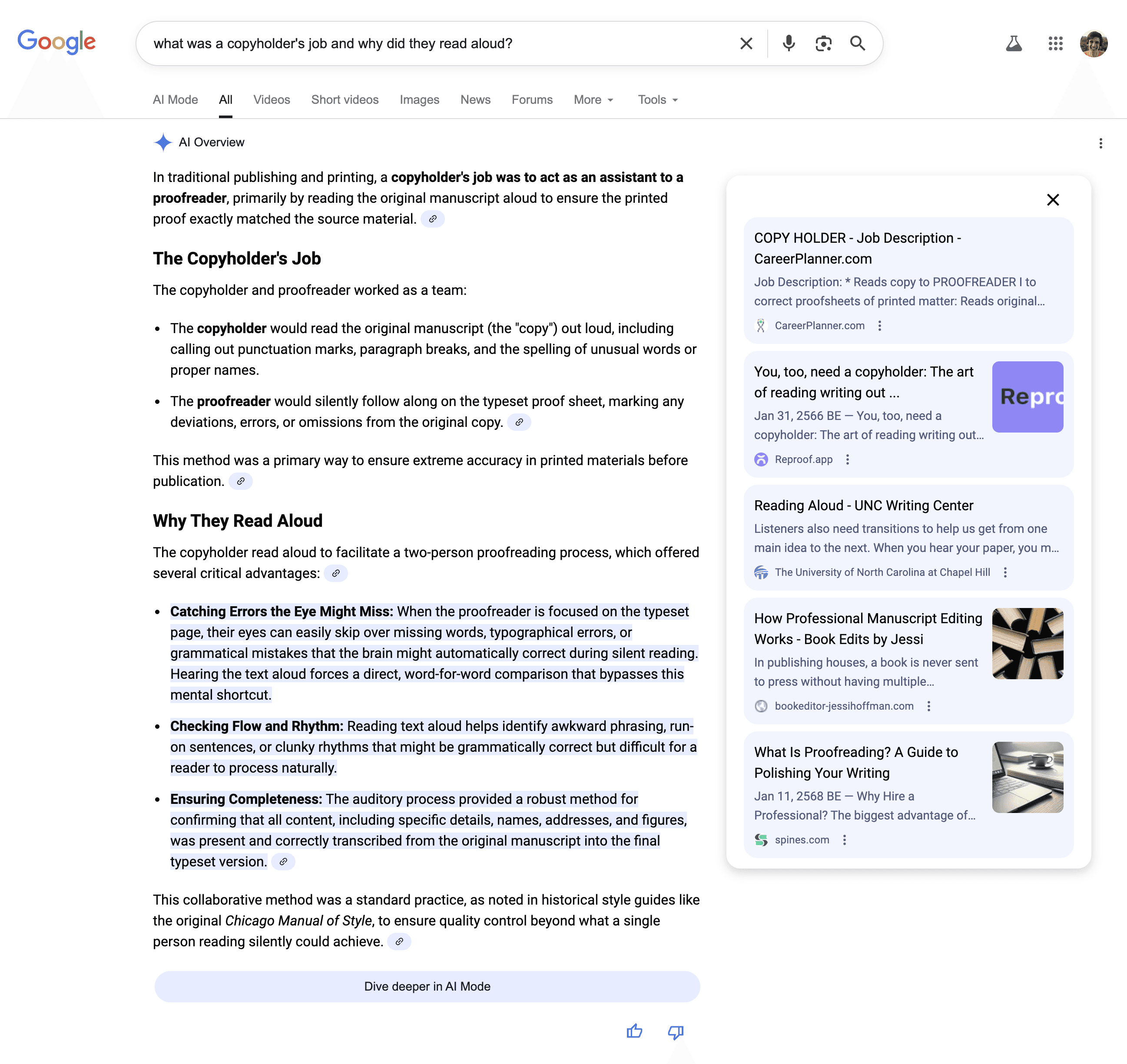
Task: Click the voice search microphone icon
Action: (788, 44)
